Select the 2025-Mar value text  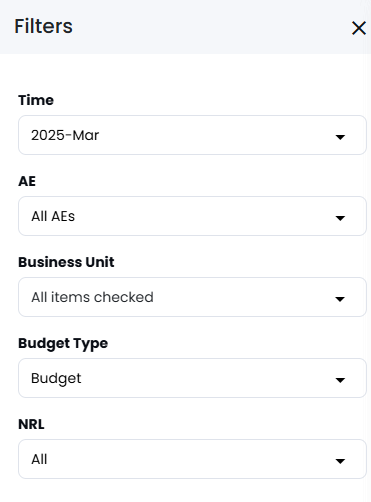pyautogui.click(x=65, y=135)
